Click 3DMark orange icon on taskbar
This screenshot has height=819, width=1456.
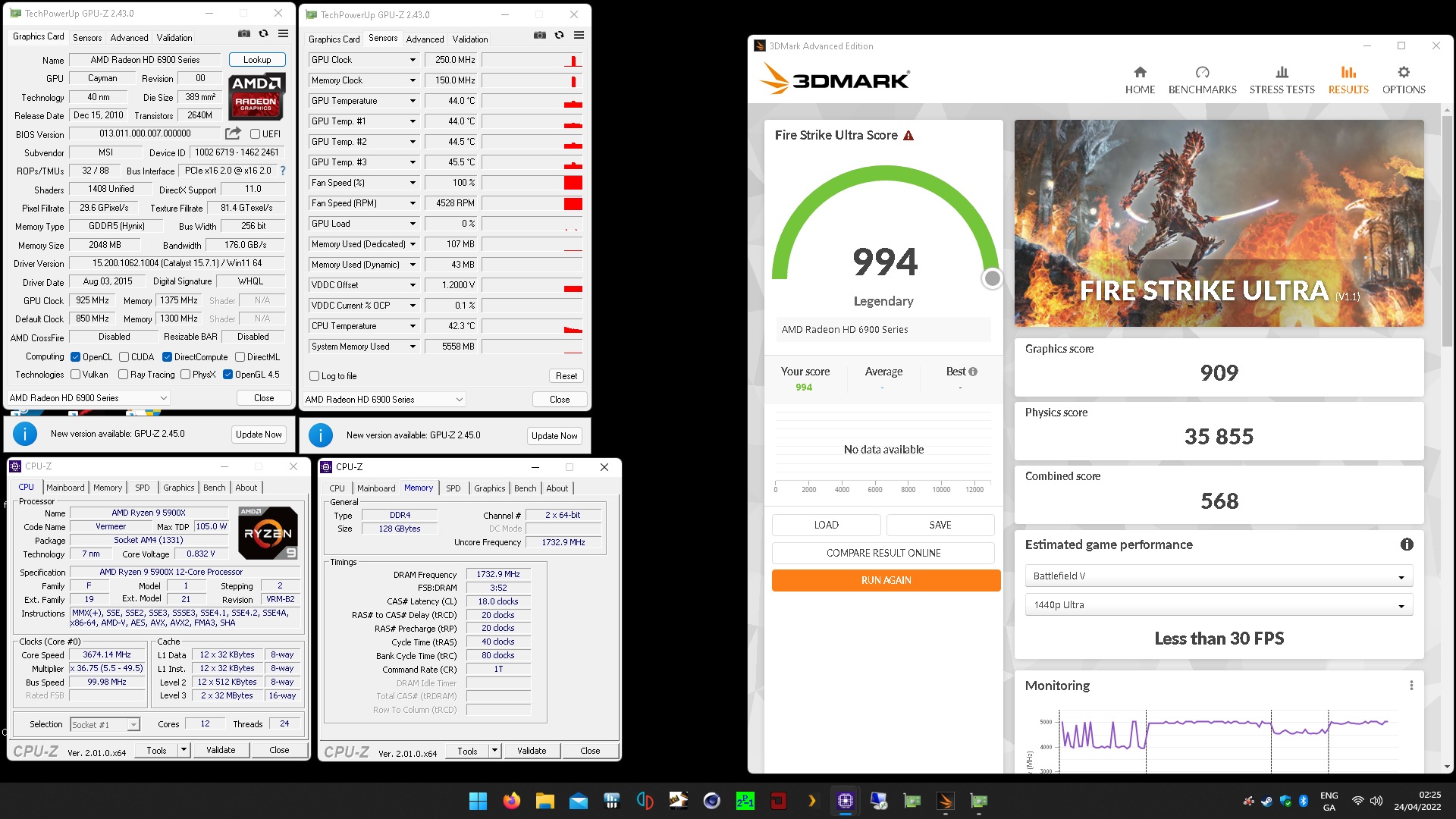[x=945, y=801]
